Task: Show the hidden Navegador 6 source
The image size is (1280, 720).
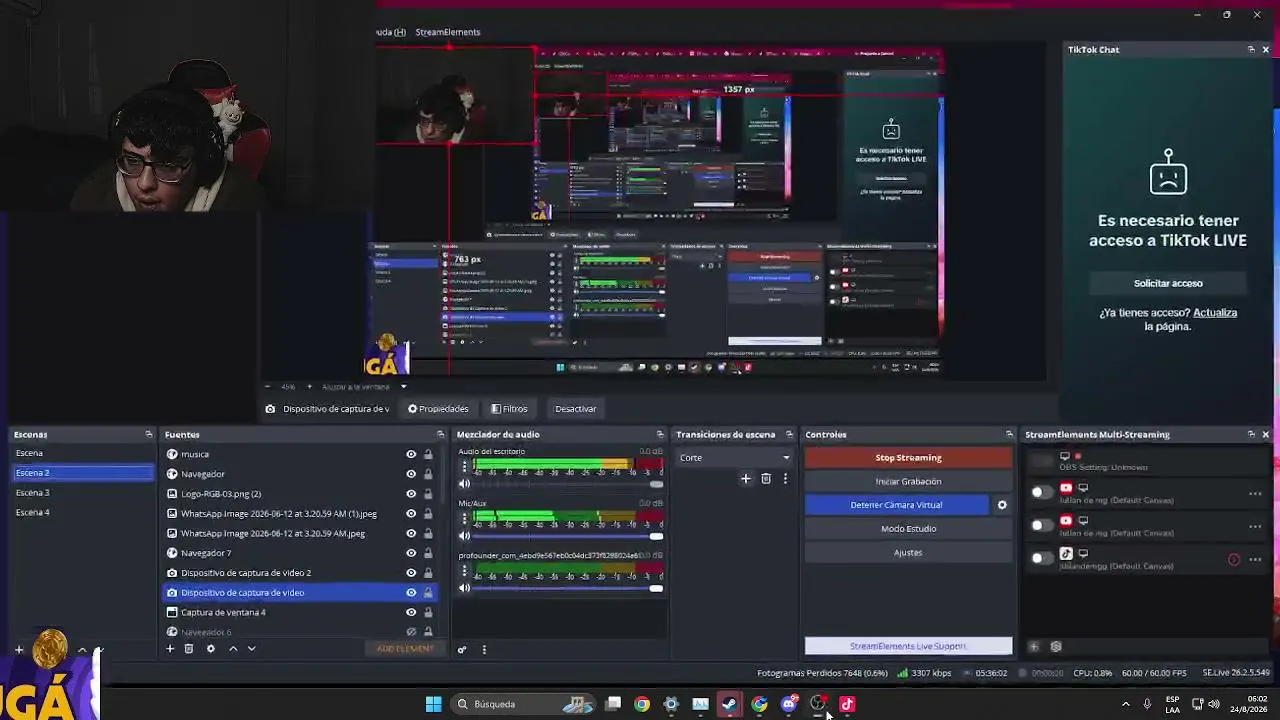Action: (411, 632)
